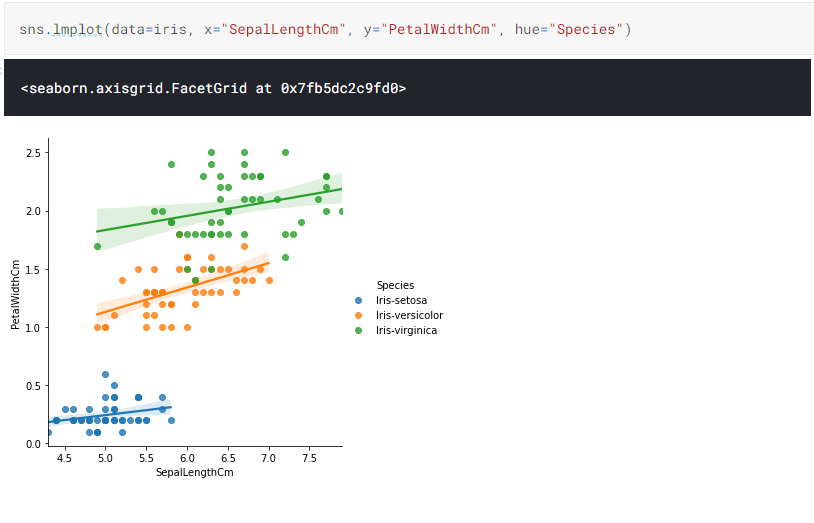Click the orange Iris-versicolor legend marker
This screenshot has height=523, width=814.
(x=359, y=315)
